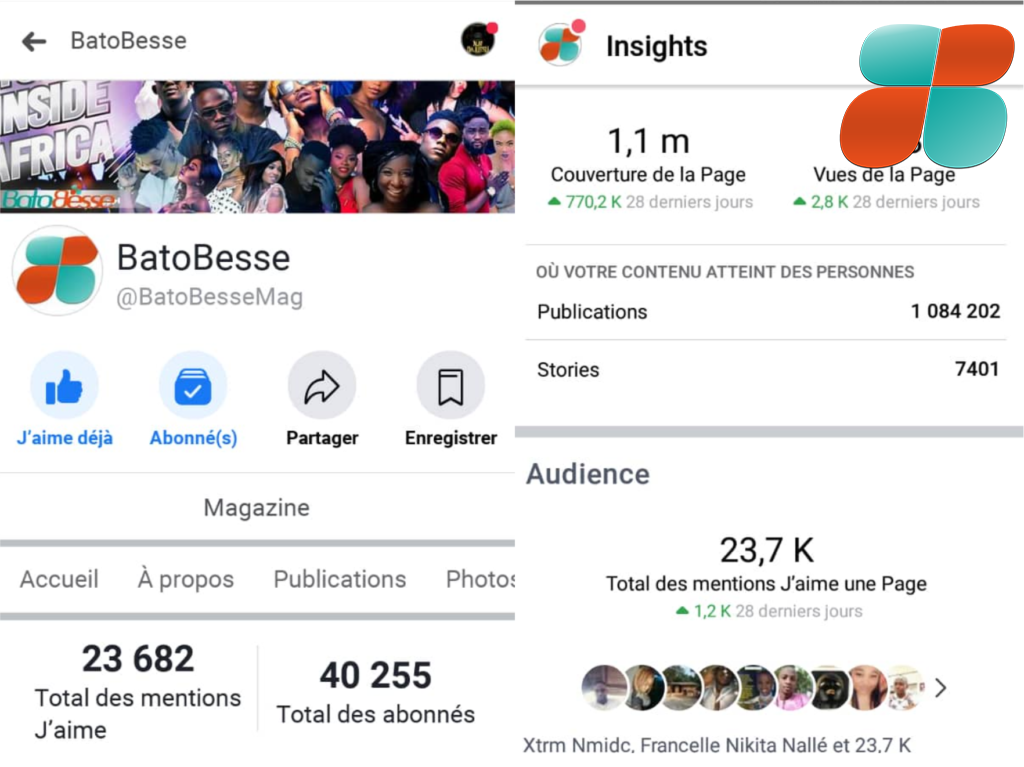Switch to the À propos tab
Viewport: 1024px width, 767px height.
point(185,579)
